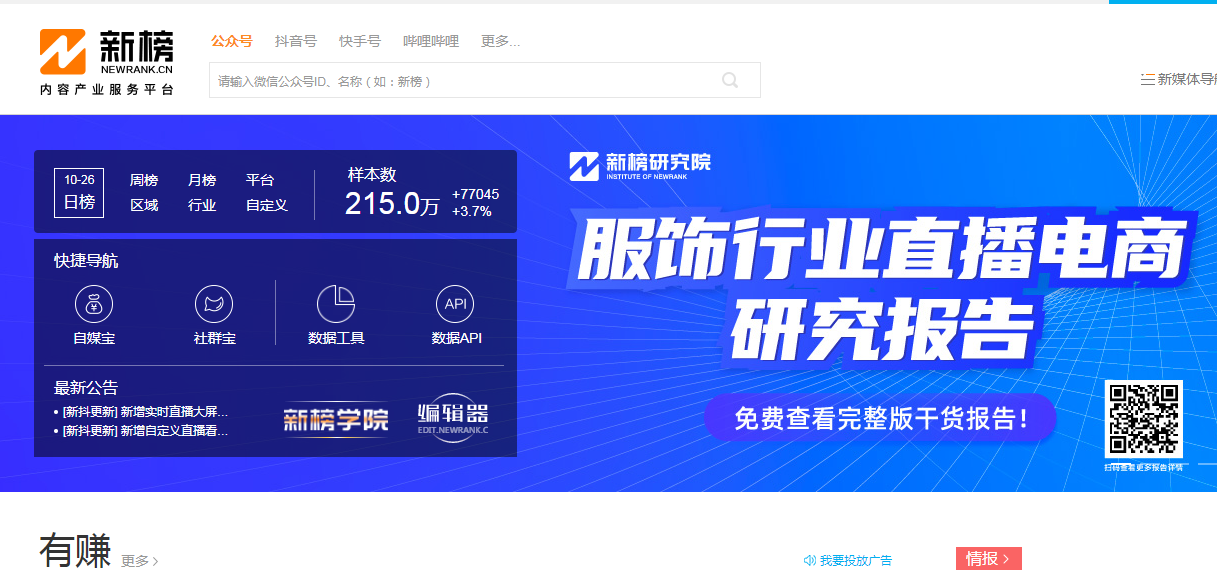Open the 数据工具 pie chart icon
The height and width of the screenshot is (575, 1217).
click(x=336, y=303)
